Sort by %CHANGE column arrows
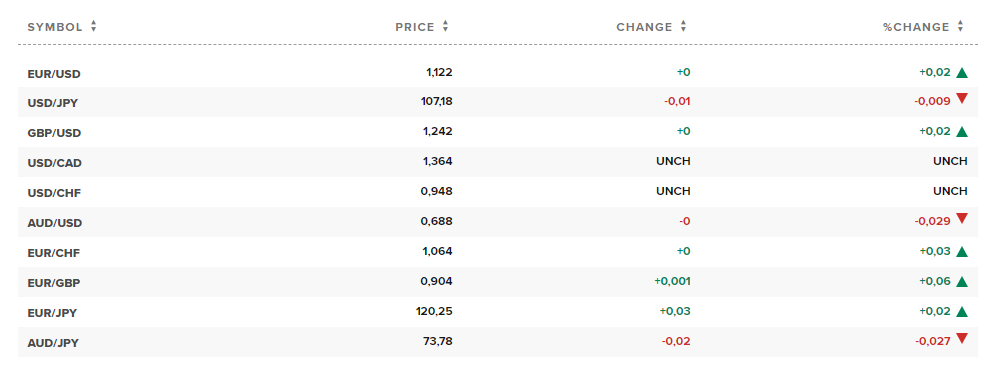 tap(961, 27)
